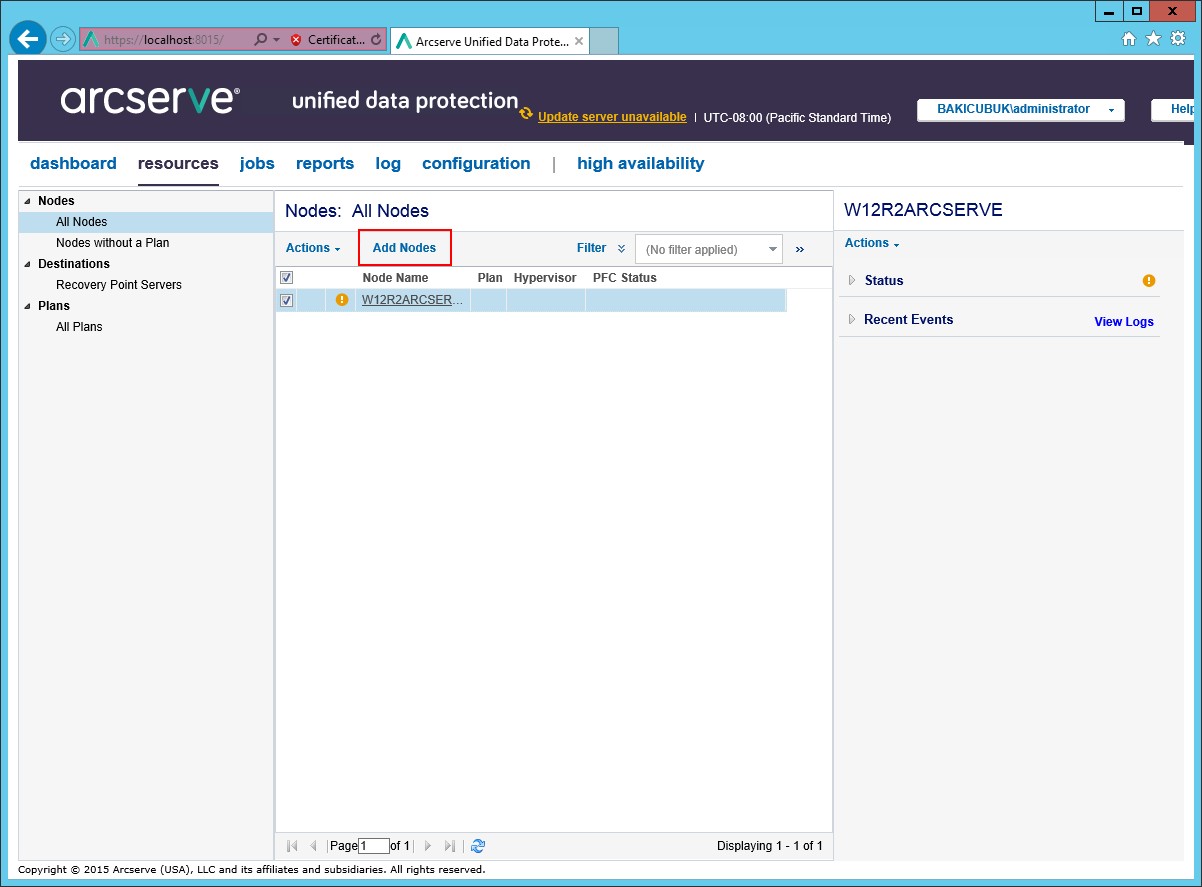The image size is (1202, 887).
Task: Sort by Plan column header
Action: tap(490, 278)
